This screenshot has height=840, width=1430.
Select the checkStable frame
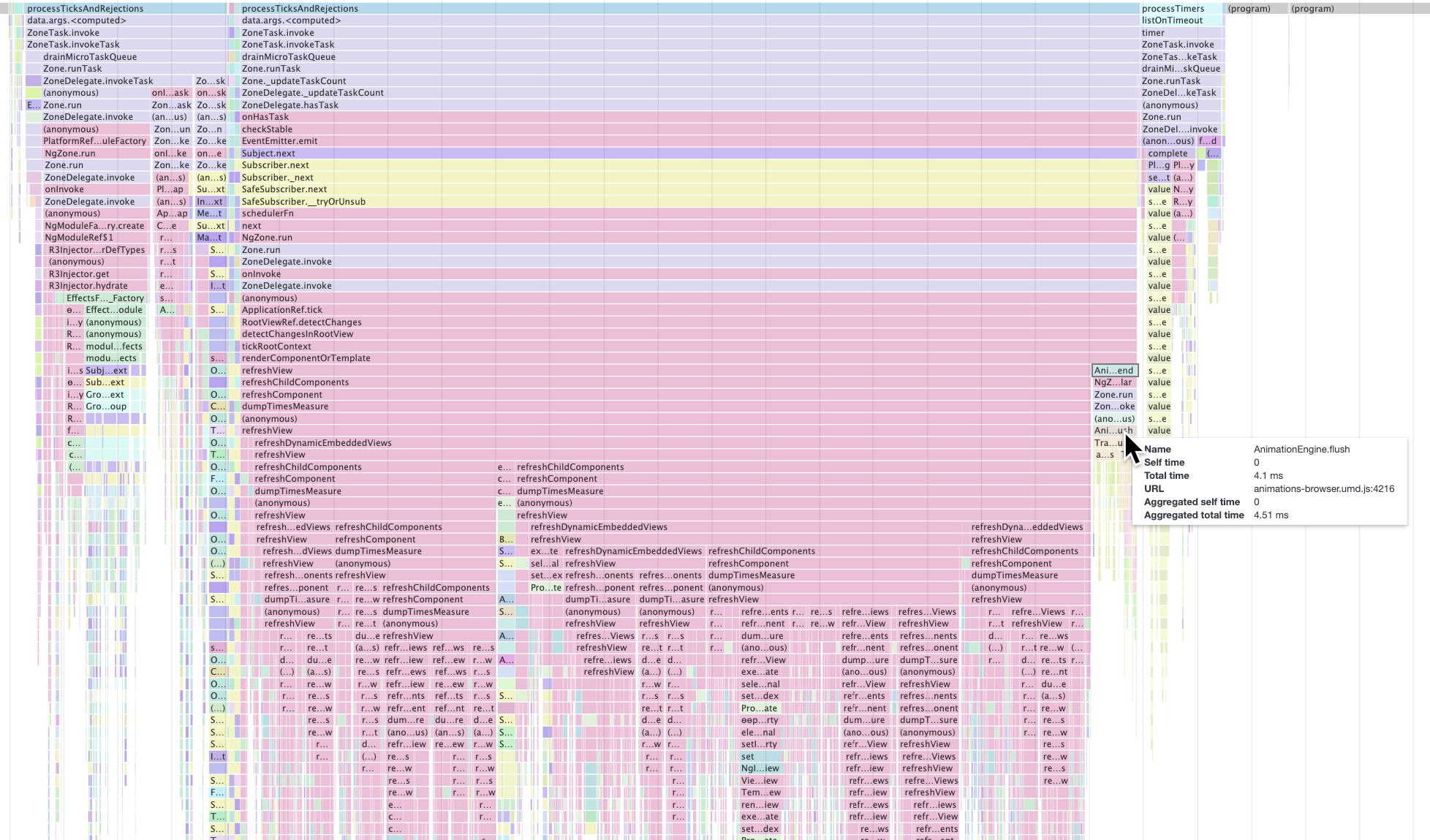tap(689, 129)
